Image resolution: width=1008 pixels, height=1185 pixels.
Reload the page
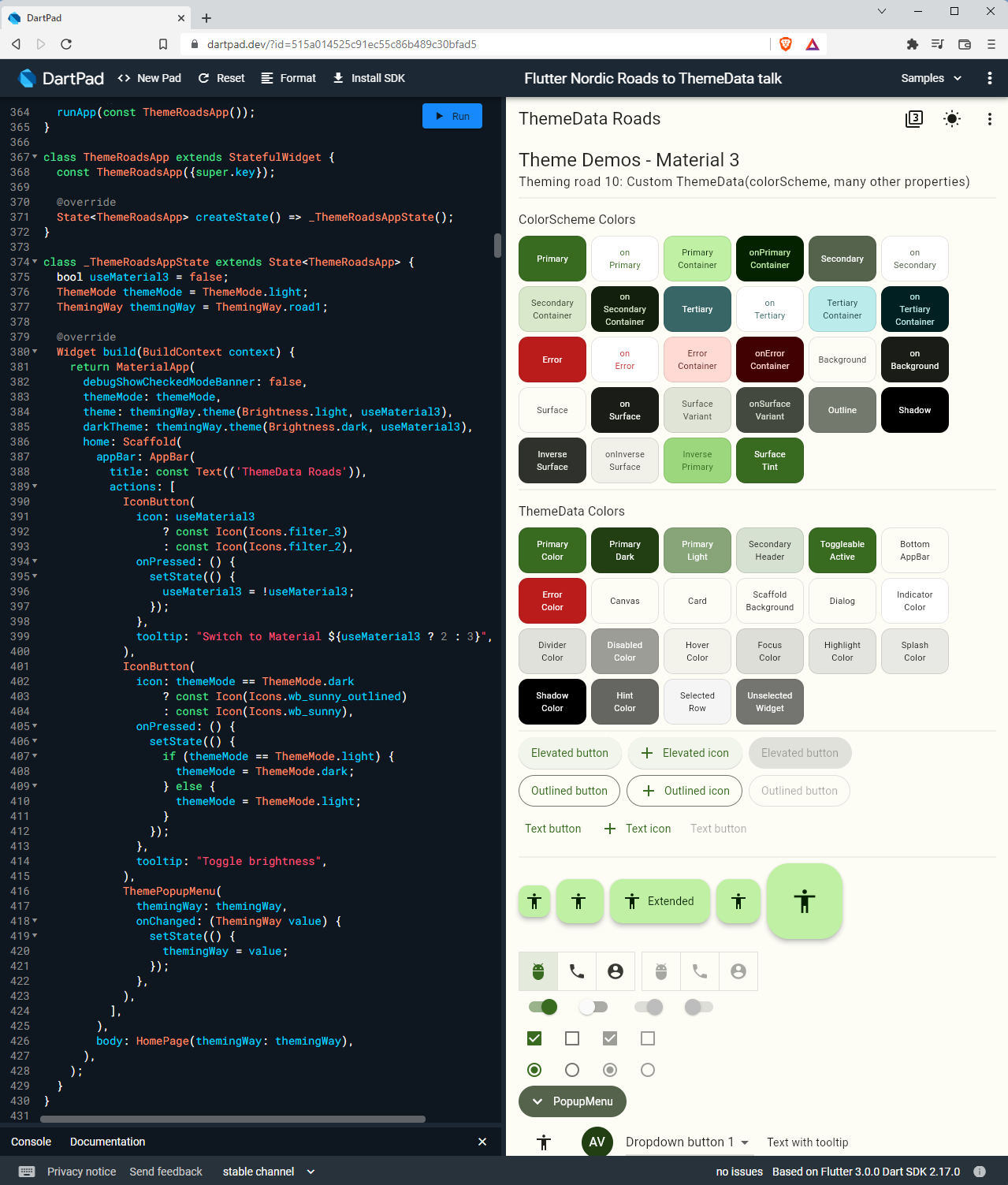point(66,44)
